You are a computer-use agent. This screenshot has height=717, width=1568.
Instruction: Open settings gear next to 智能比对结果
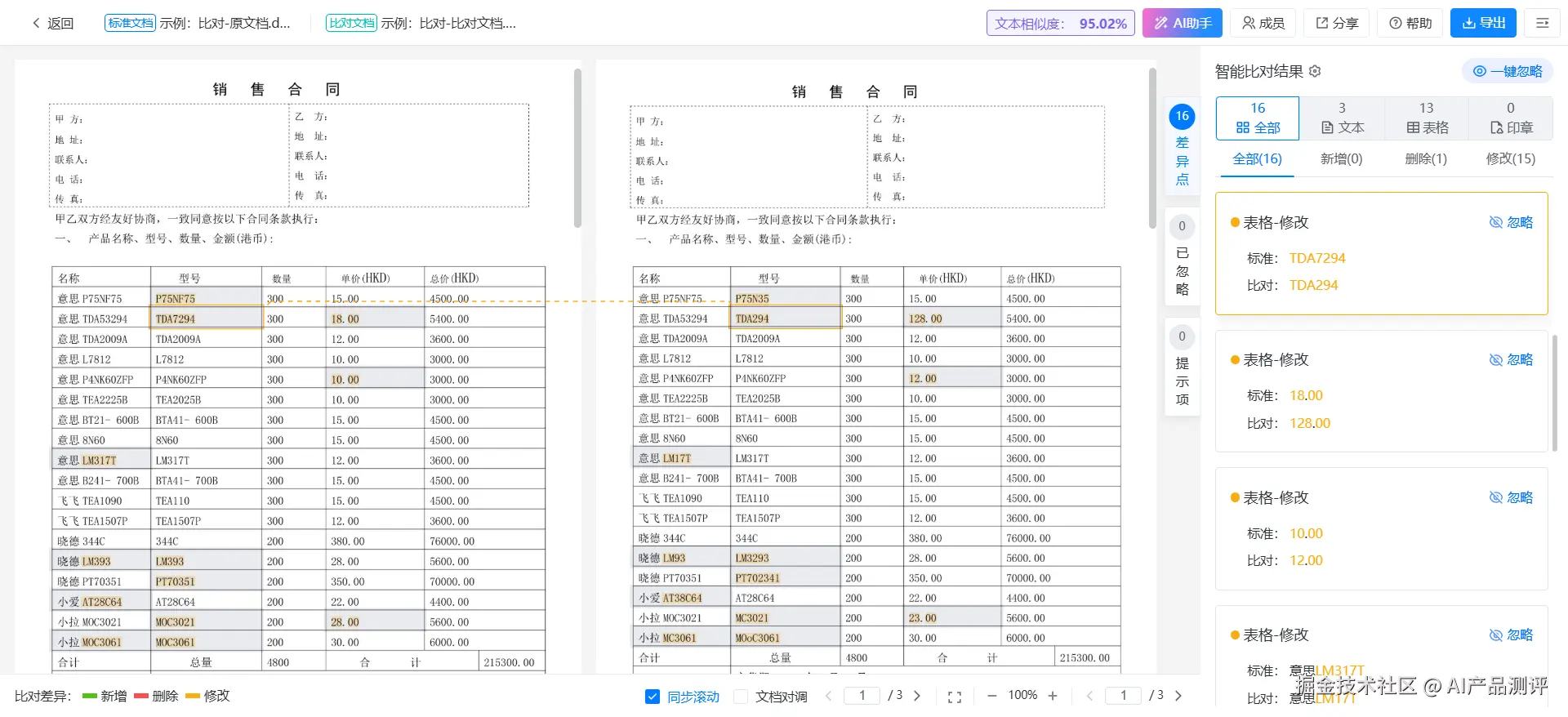point(1315,71)
